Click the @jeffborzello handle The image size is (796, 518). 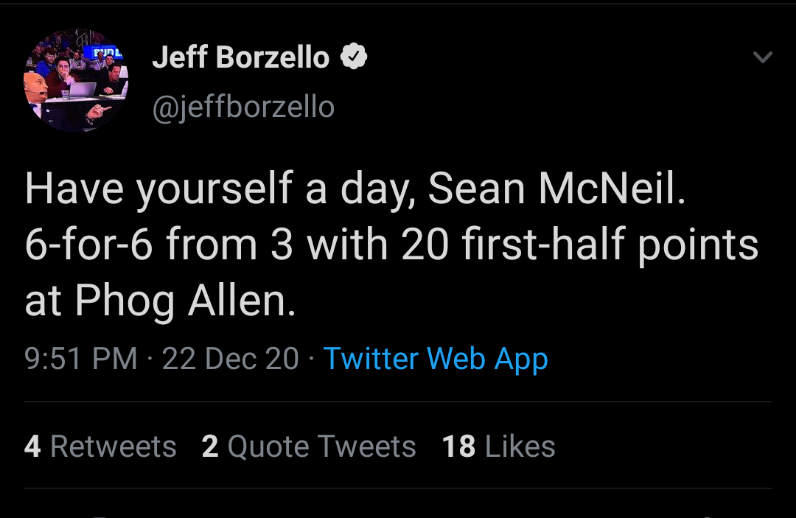(x=243, y=106)
